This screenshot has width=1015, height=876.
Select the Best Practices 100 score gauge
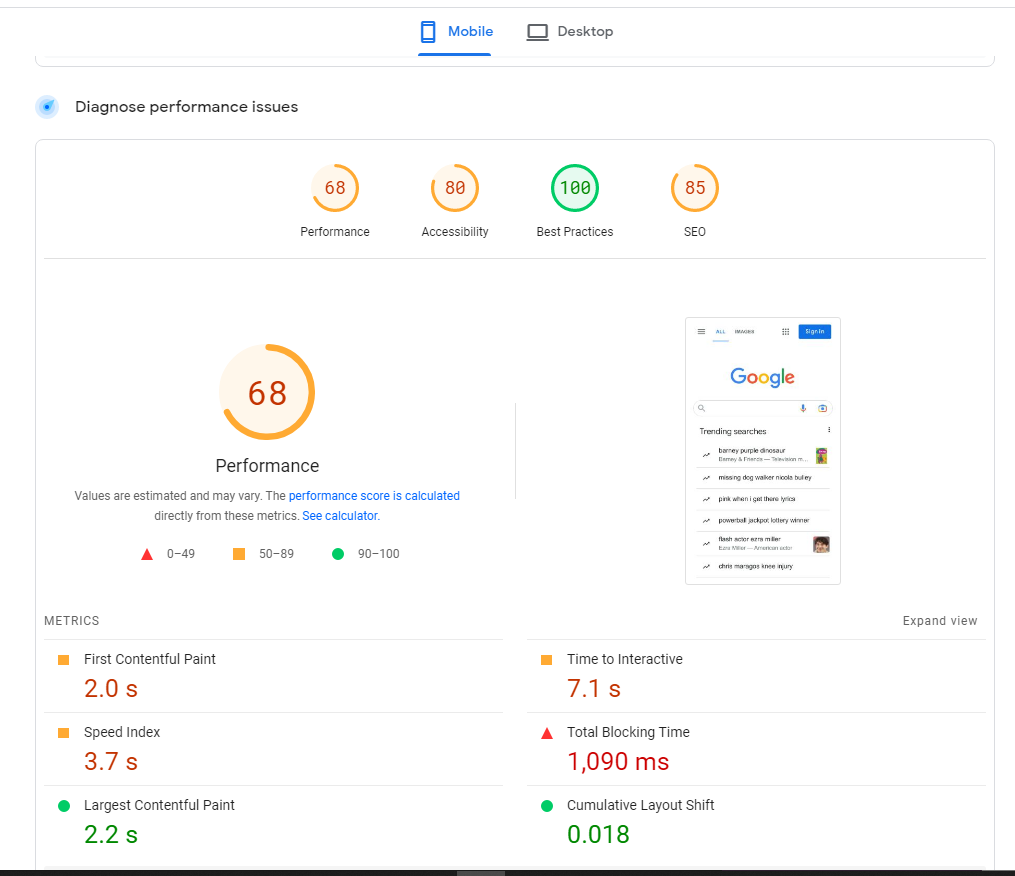point(575,188)
